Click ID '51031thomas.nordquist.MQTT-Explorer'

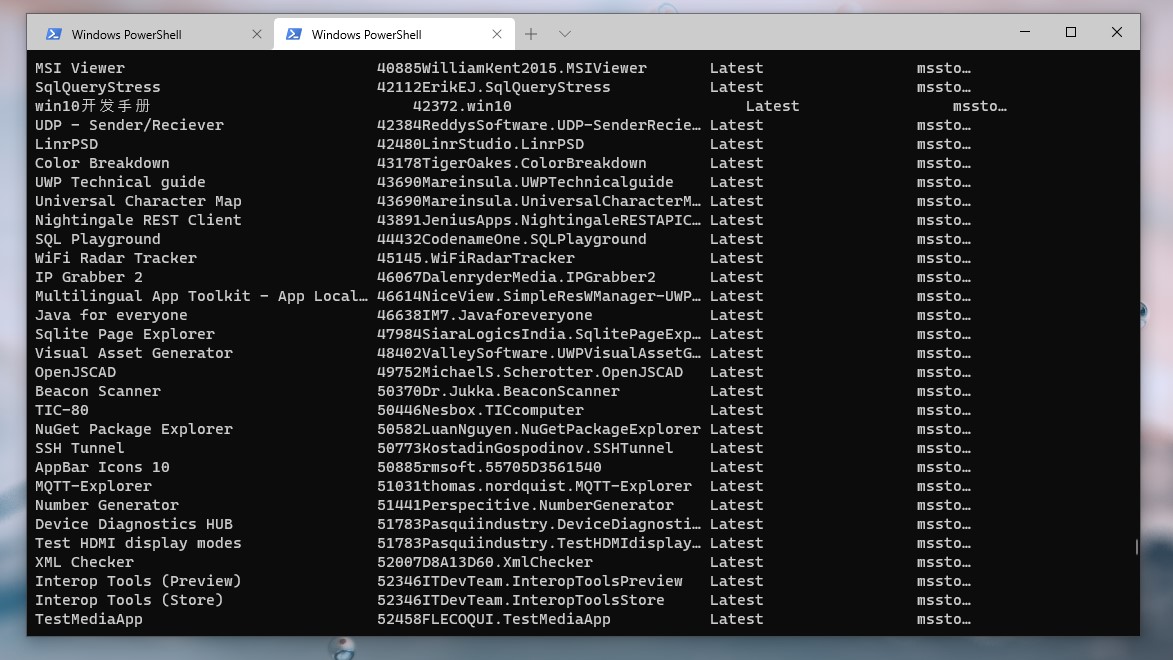pos(534,486)
